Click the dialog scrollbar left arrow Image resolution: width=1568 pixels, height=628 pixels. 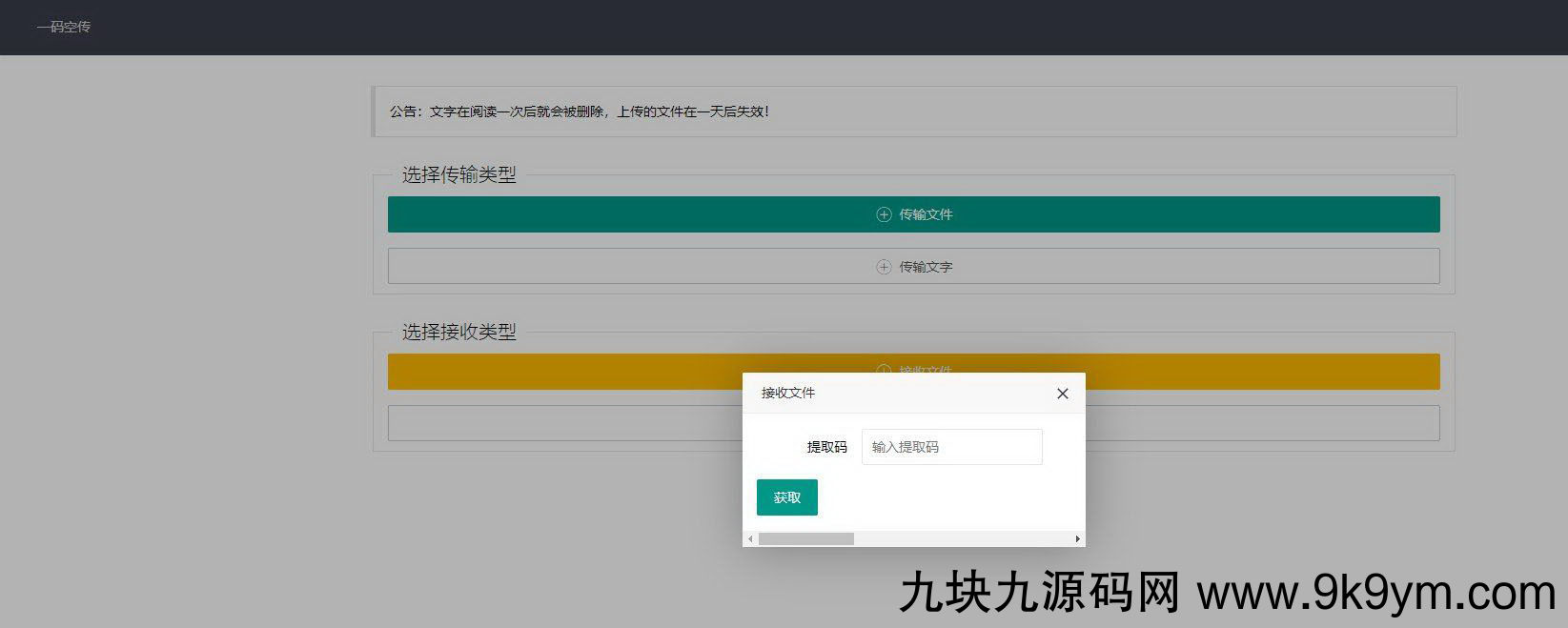pos(750,539)
